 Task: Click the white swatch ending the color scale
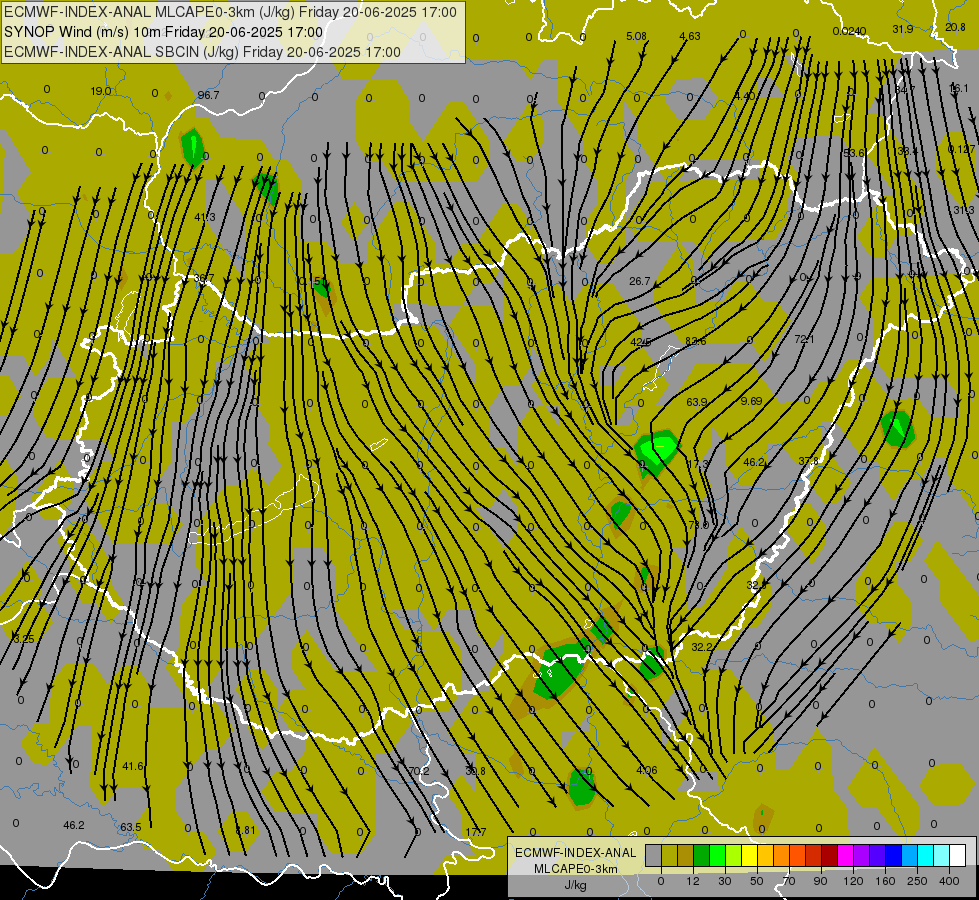point(957,855)
